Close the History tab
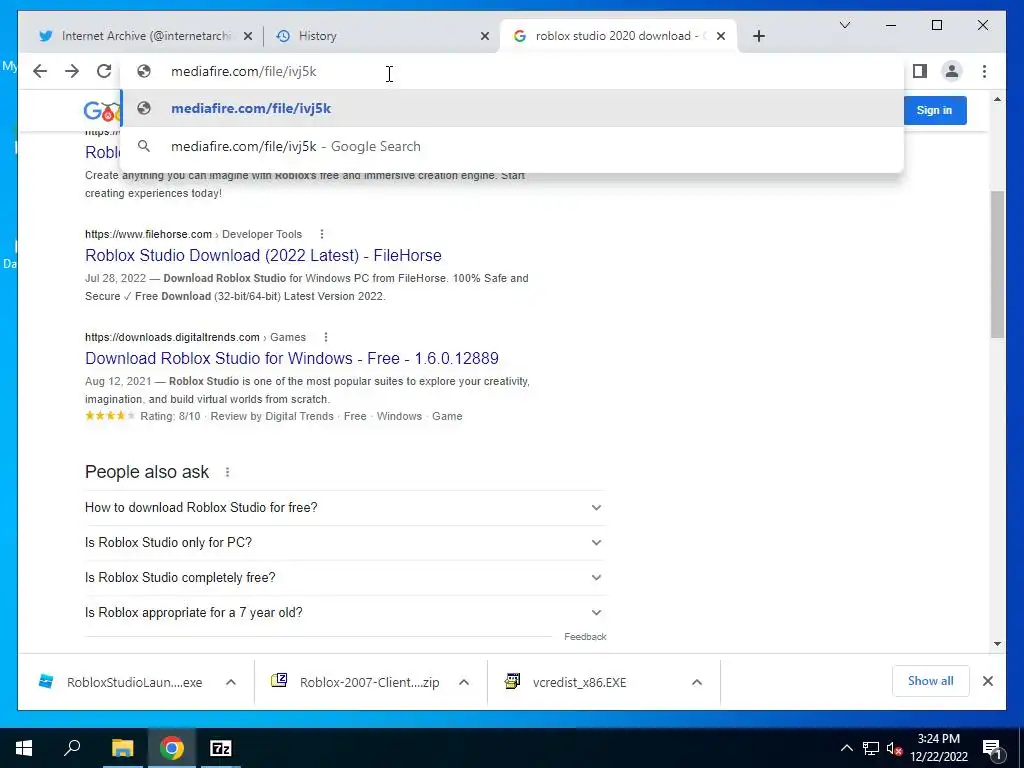Image resolution: width=1024 pixels, height=768 pixels. point(485,36)
